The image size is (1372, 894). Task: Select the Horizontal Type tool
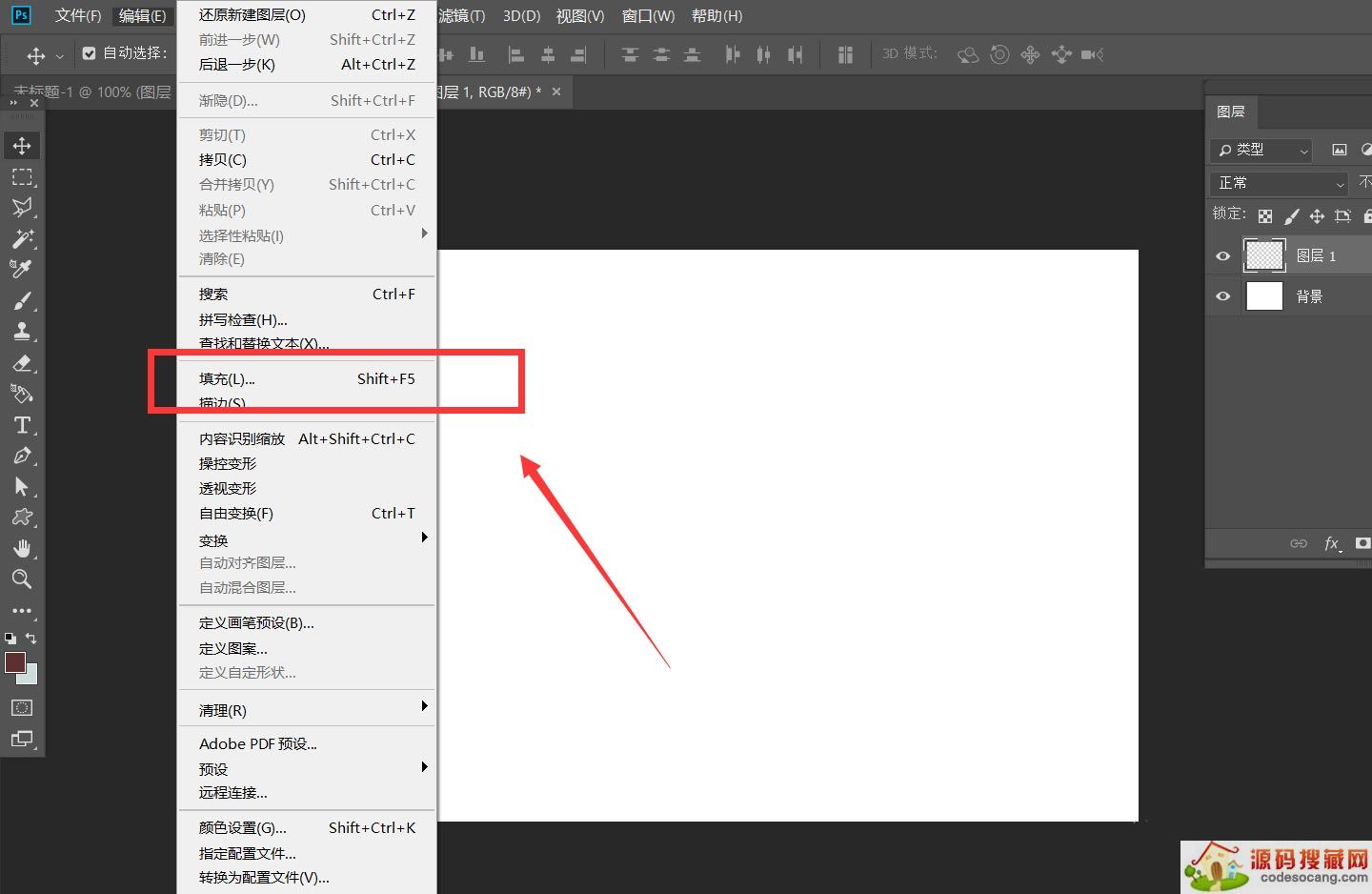(22, 425)
